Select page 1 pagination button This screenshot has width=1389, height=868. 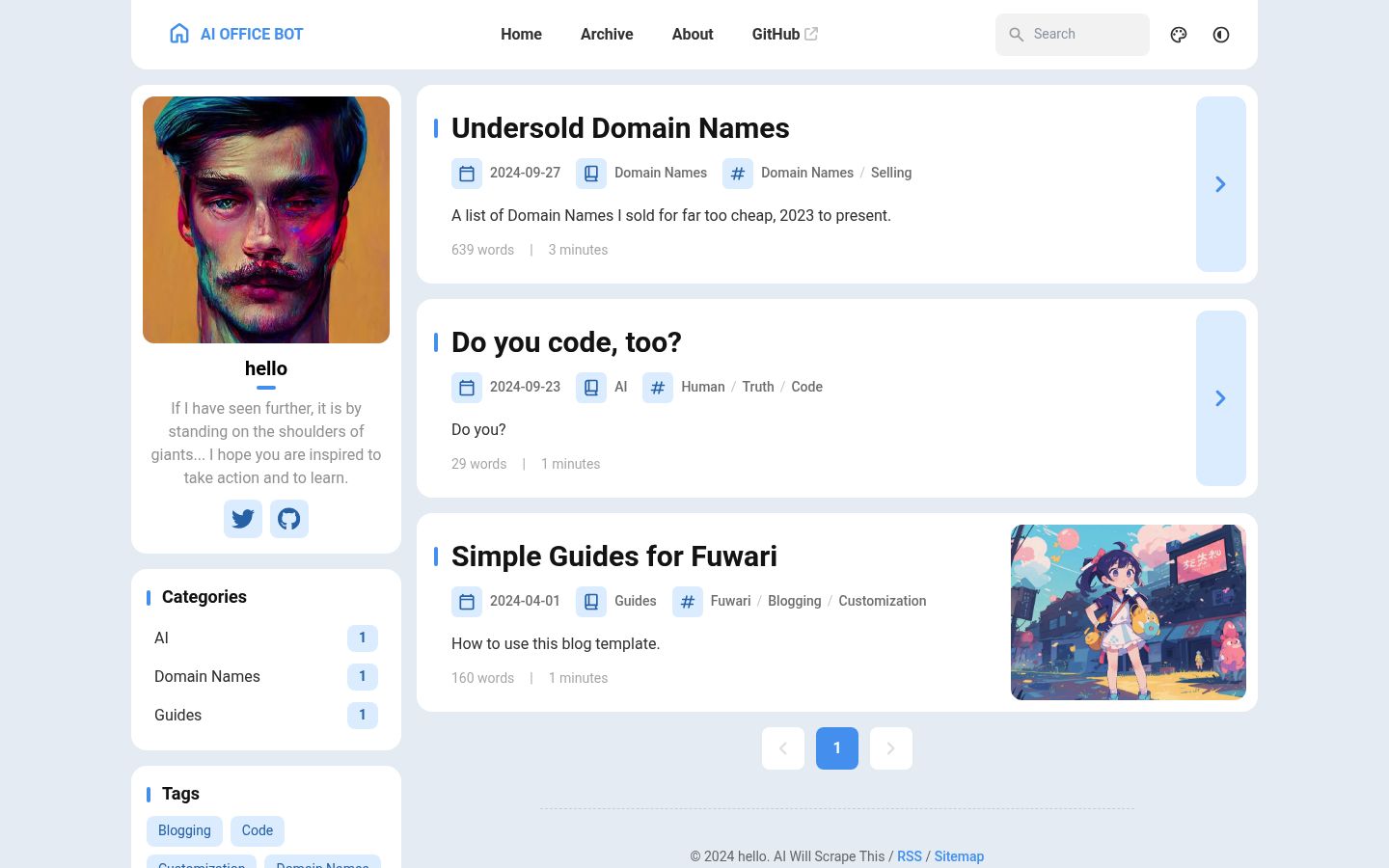pyautogui.click(x=837, y=748)
